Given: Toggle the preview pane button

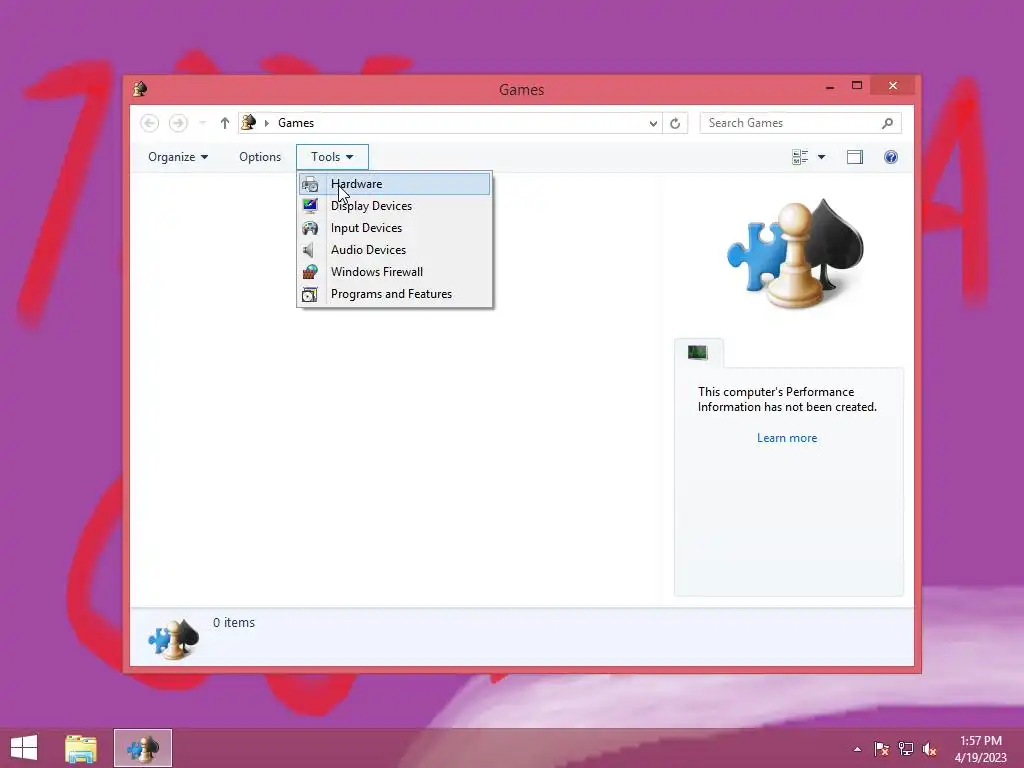Looking at the screenshot, I should point(855,157).
